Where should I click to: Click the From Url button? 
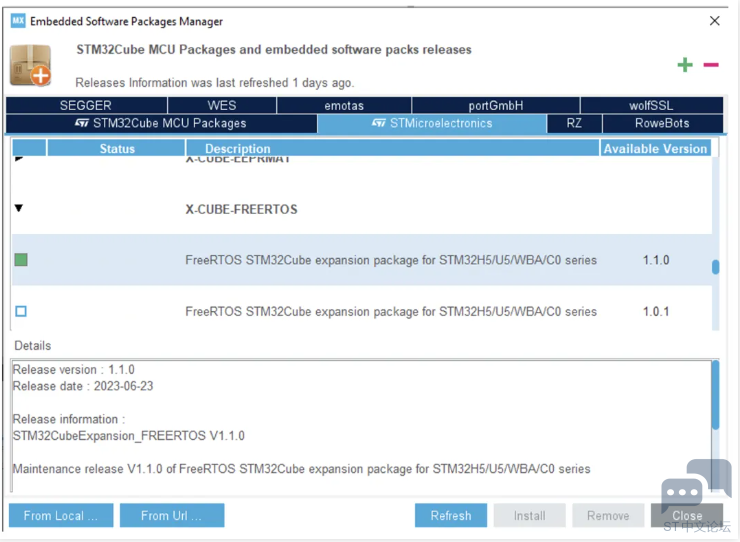pyautogui.click(x=172, y=516)
